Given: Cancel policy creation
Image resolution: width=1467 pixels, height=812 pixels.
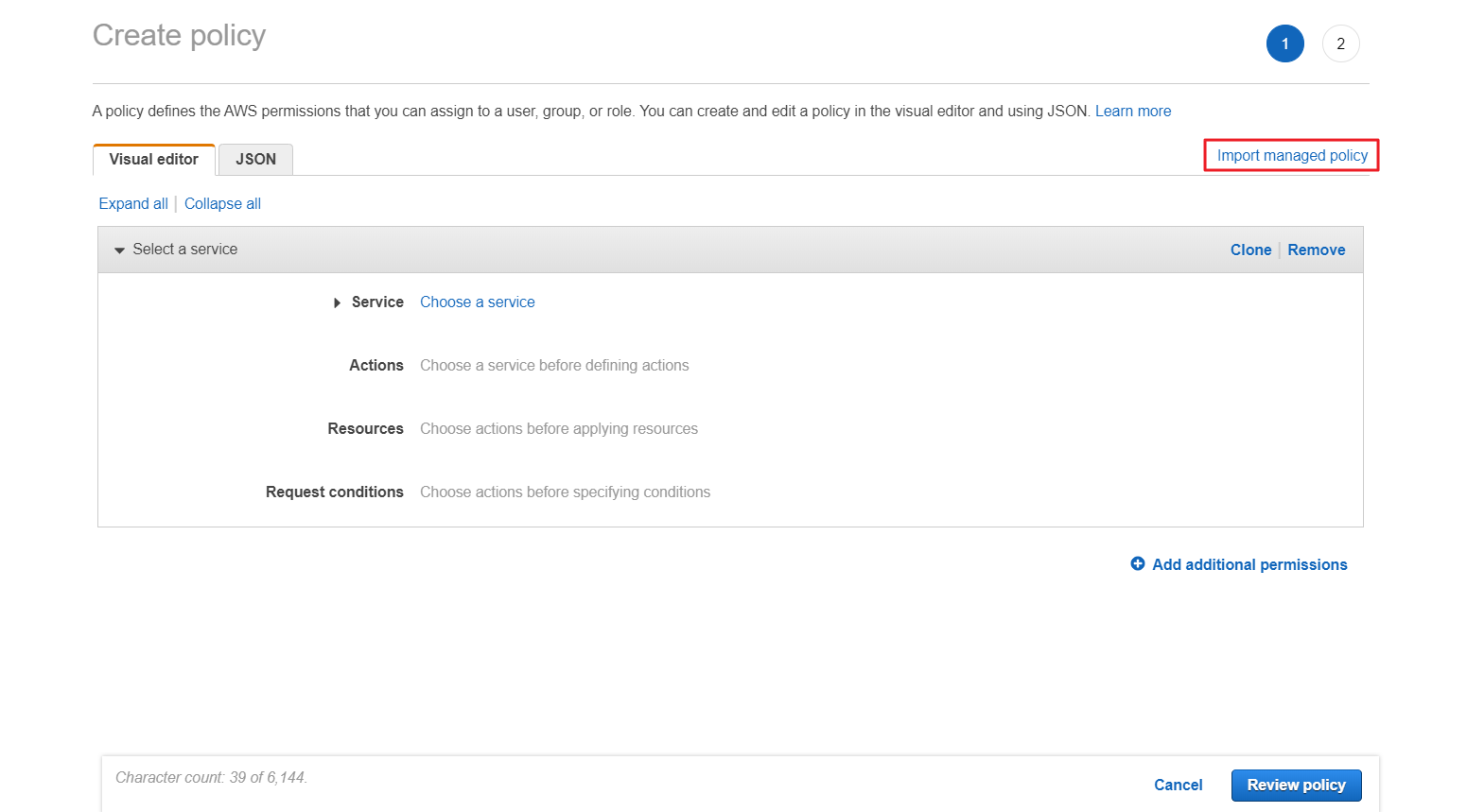Looking at the screenshot, I should click(1178, 785).
